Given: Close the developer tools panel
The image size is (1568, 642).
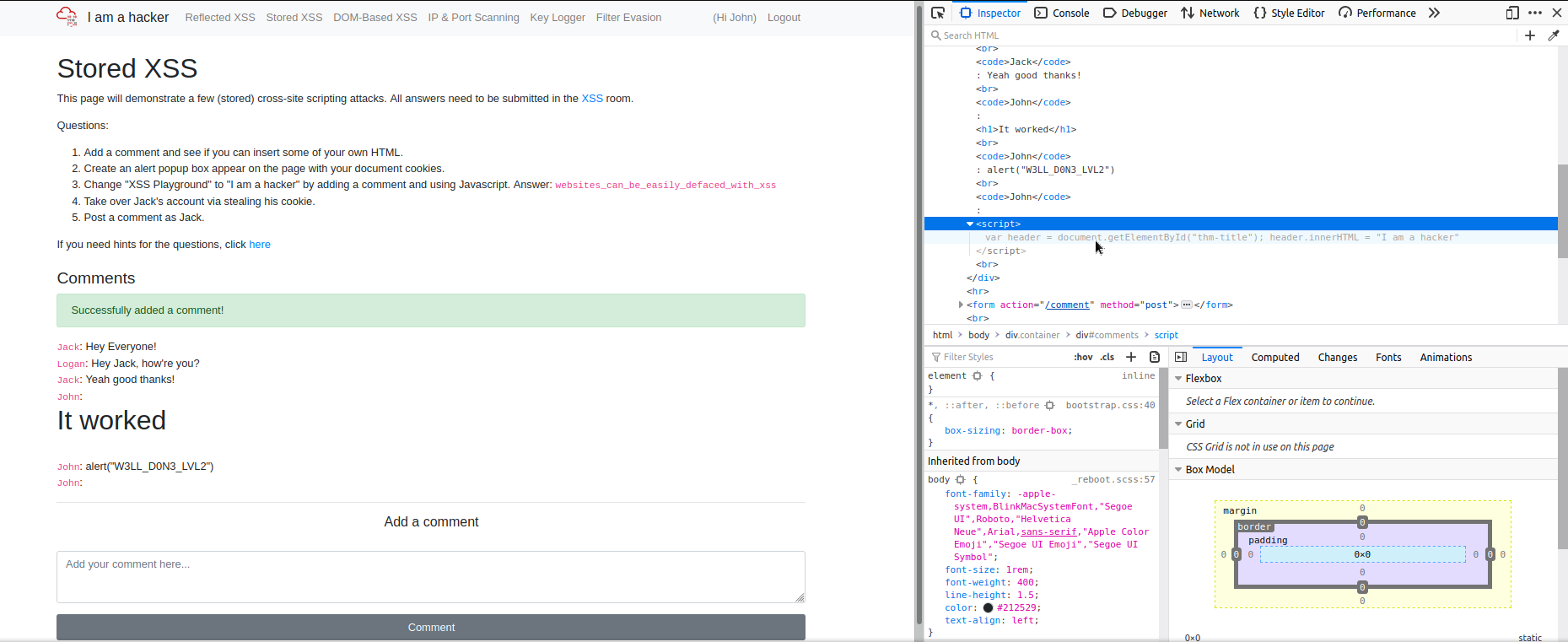Looking at the screenshot, I should (x=1557, y=13).
